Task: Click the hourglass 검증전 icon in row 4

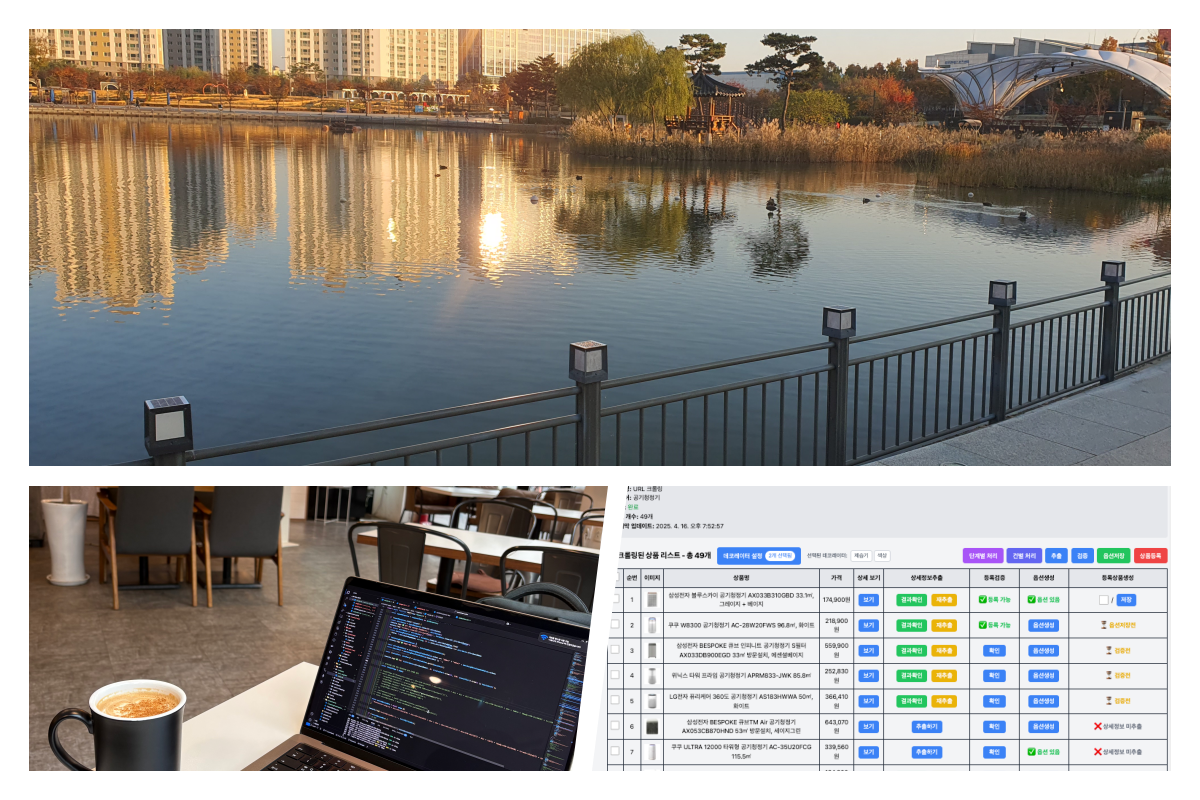Action: 1108,675
